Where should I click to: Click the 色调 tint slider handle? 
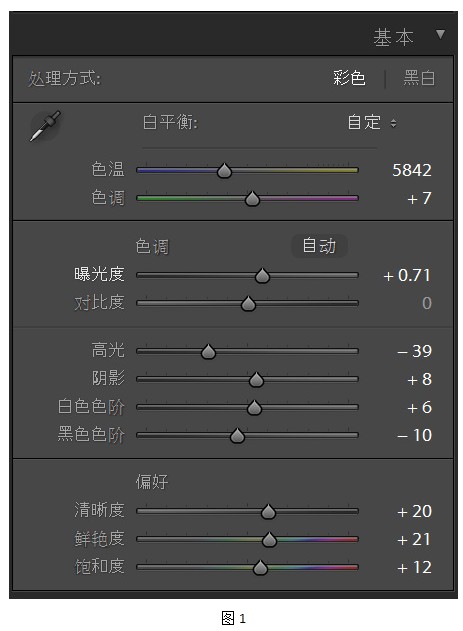pyautogui.click(x=252, y=198)
